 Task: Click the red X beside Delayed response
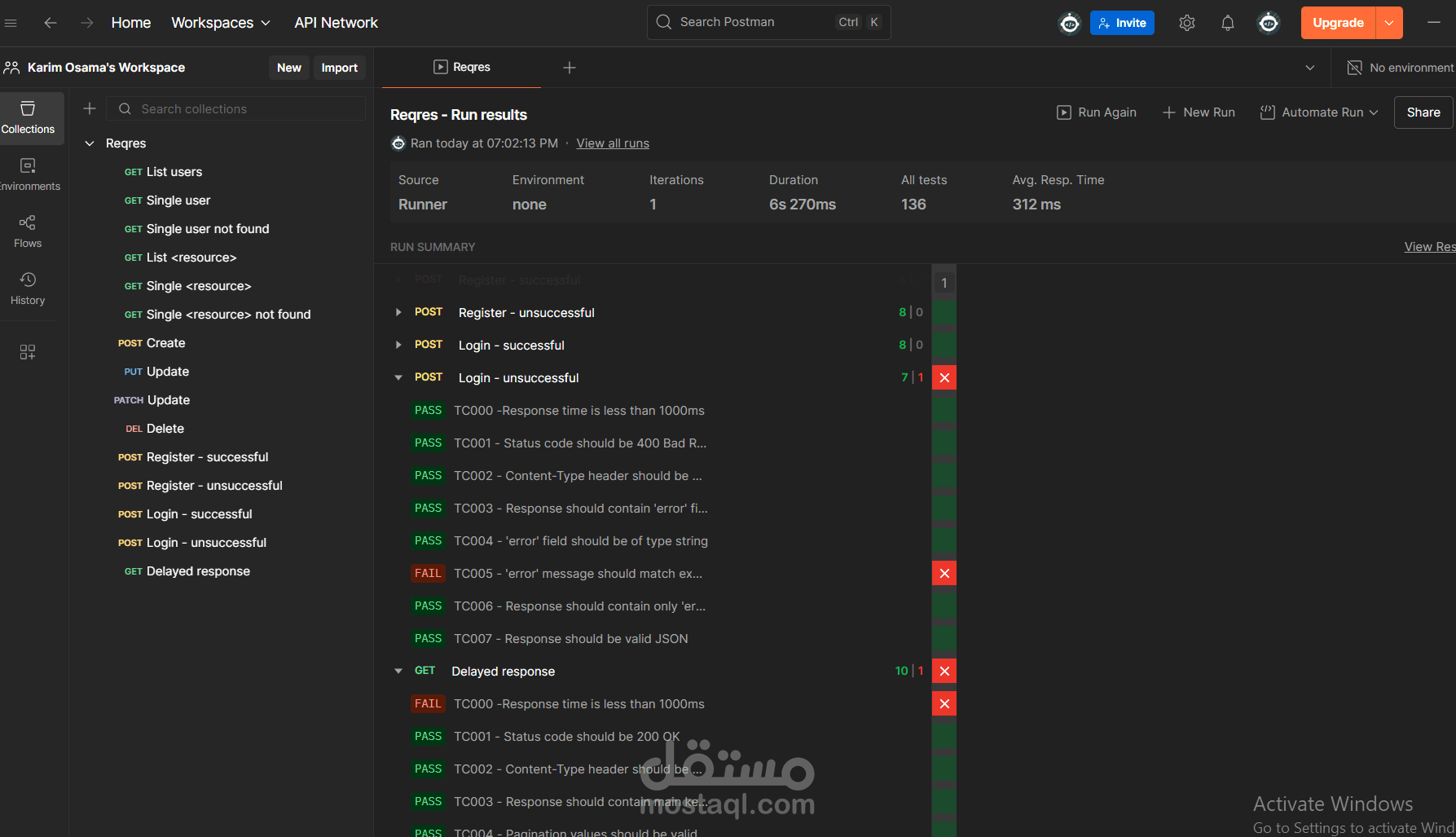[x=944, y=671]
